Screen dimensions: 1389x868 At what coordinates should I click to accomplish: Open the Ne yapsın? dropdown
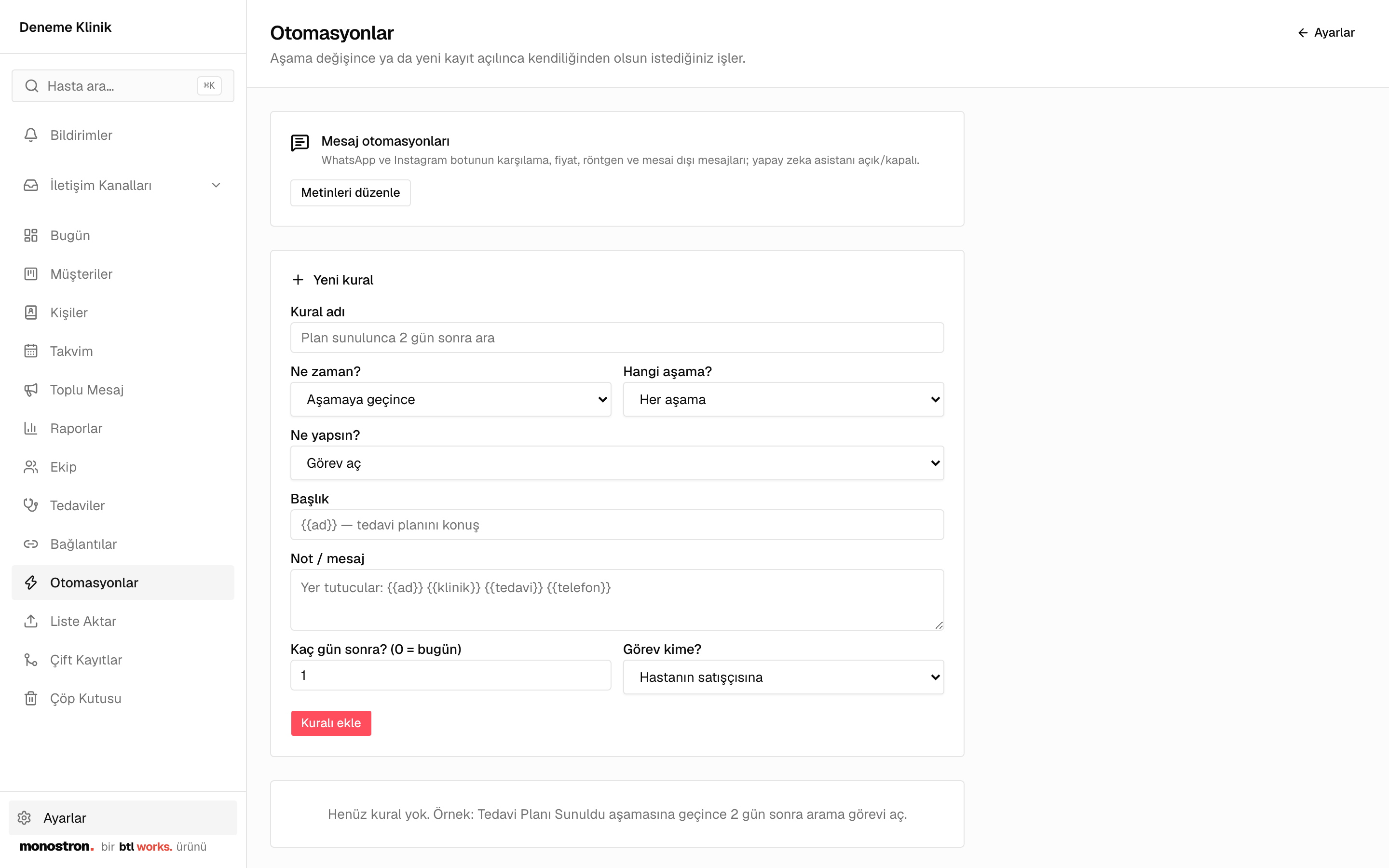pos(617,463)
